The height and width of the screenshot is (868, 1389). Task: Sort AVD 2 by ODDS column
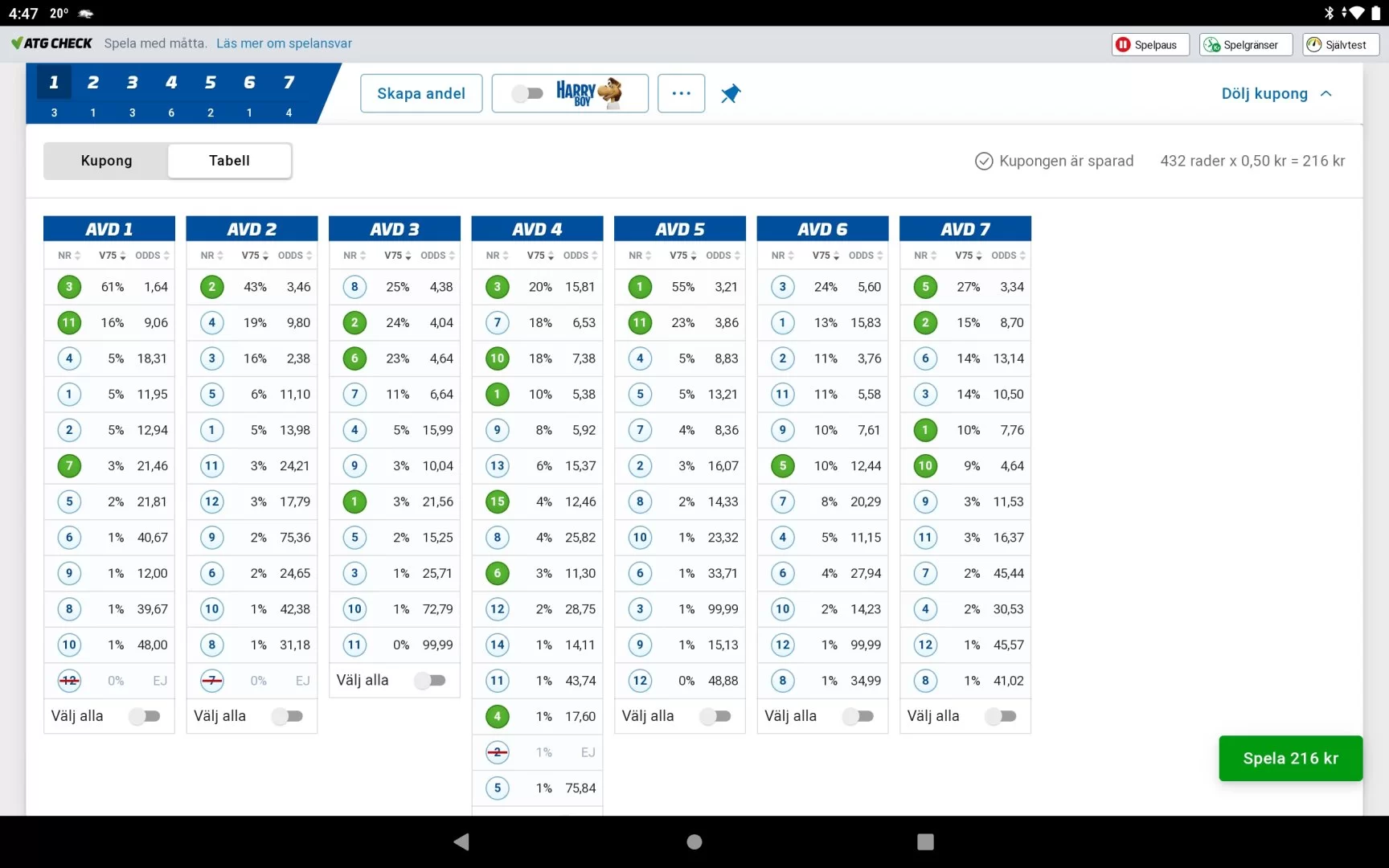(295, 256)
